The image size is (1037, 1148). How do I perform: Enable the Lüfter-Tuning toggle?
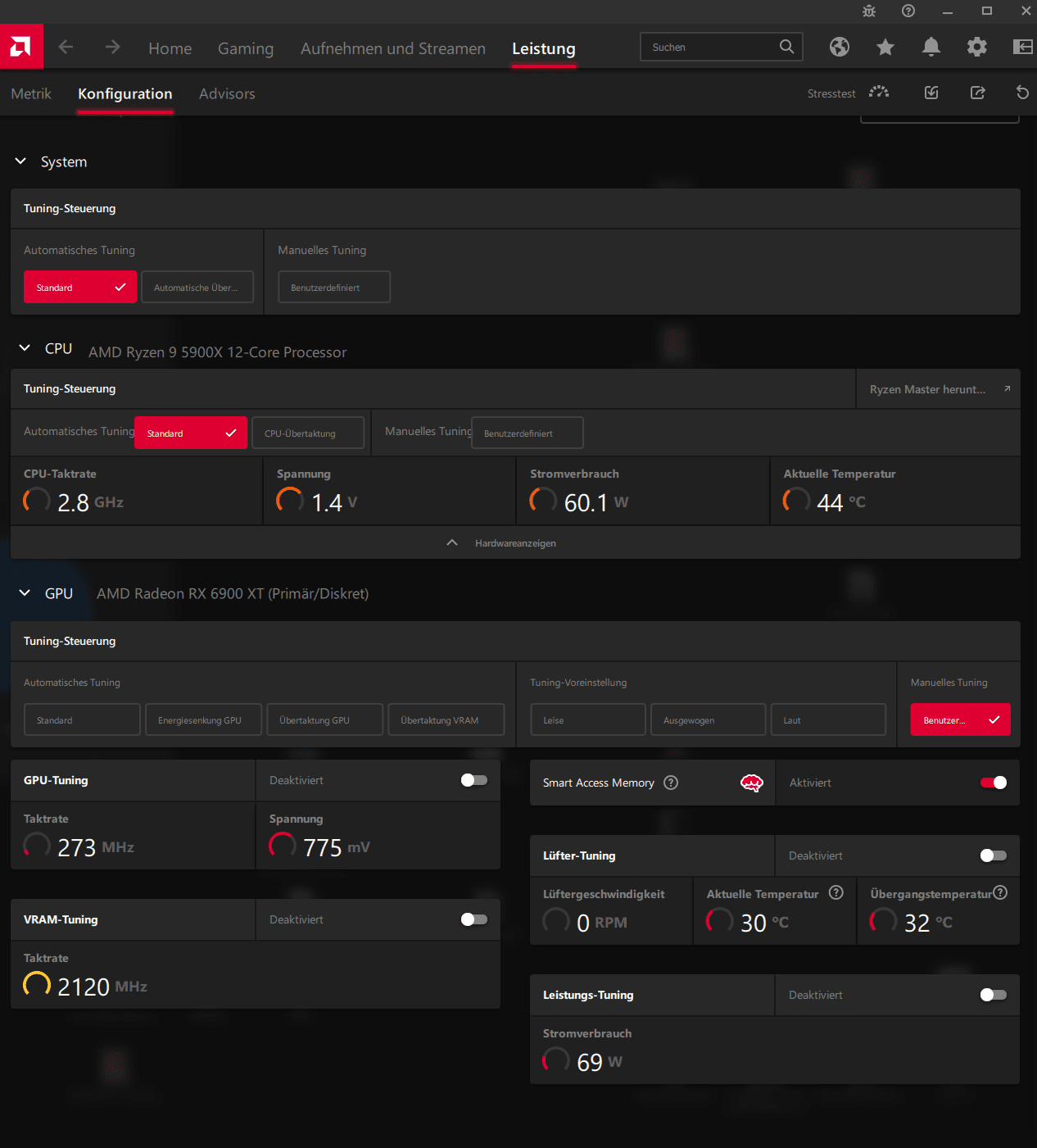pos(994,855)
